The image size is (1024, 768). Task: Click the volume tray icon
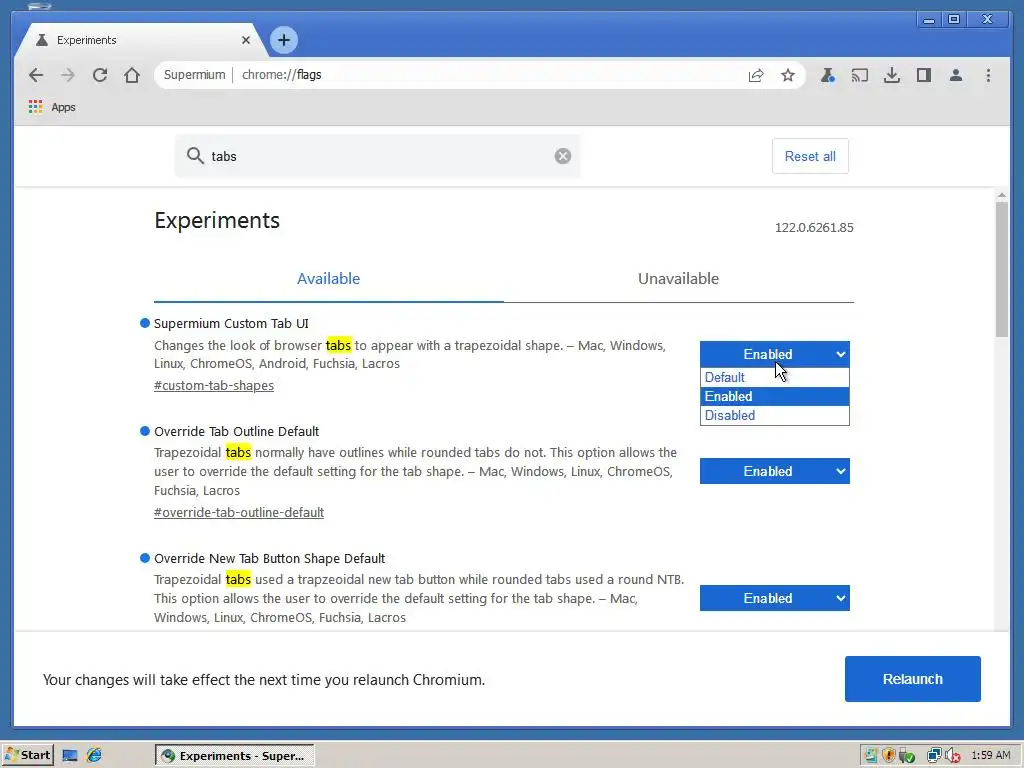pos(952,756)
